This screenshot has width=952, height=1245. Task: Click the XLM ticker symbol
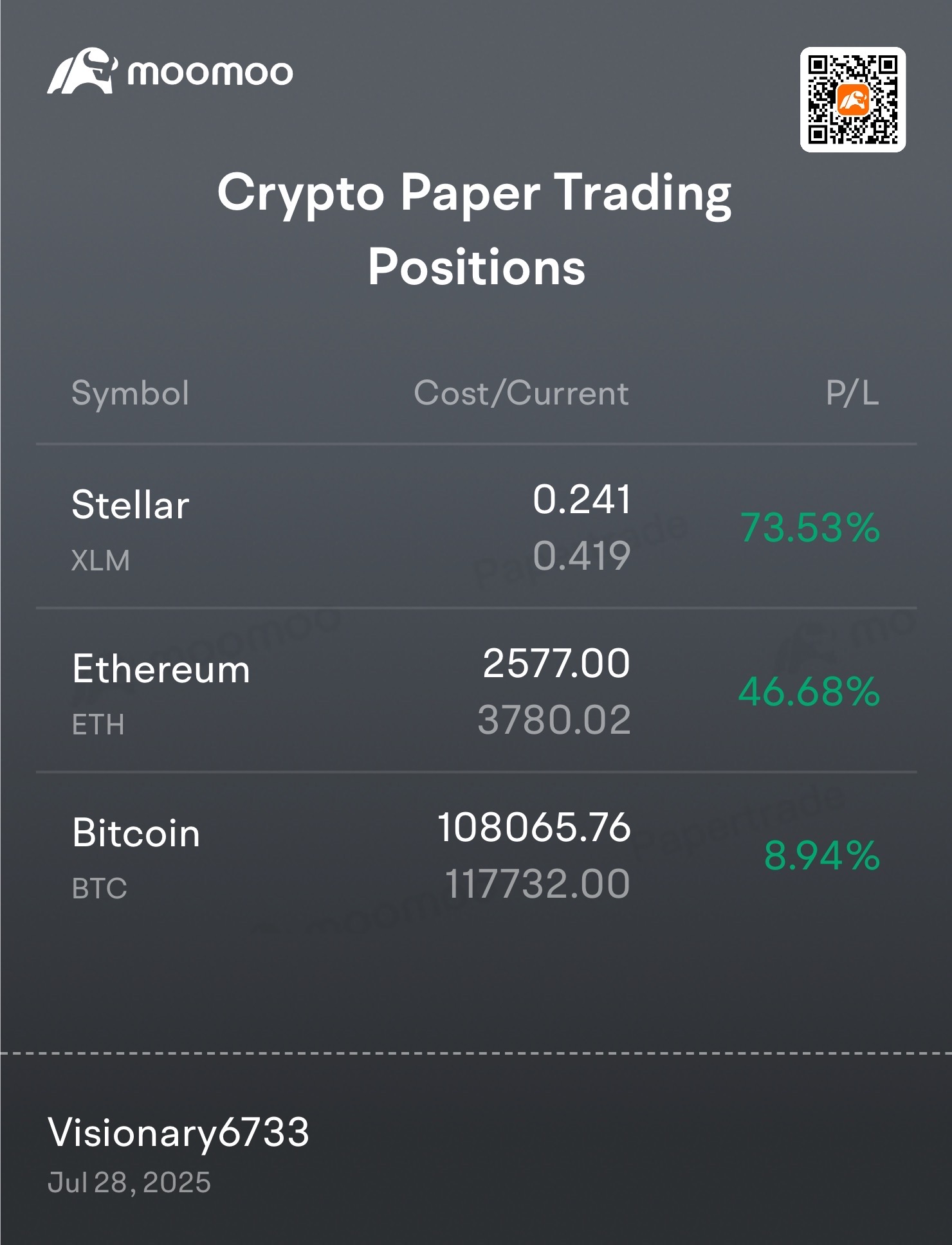[100, 561]
